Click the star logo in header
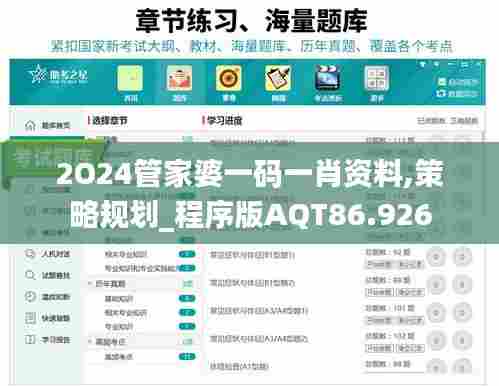This screenshot has width=499, height=386. point(38,74)
